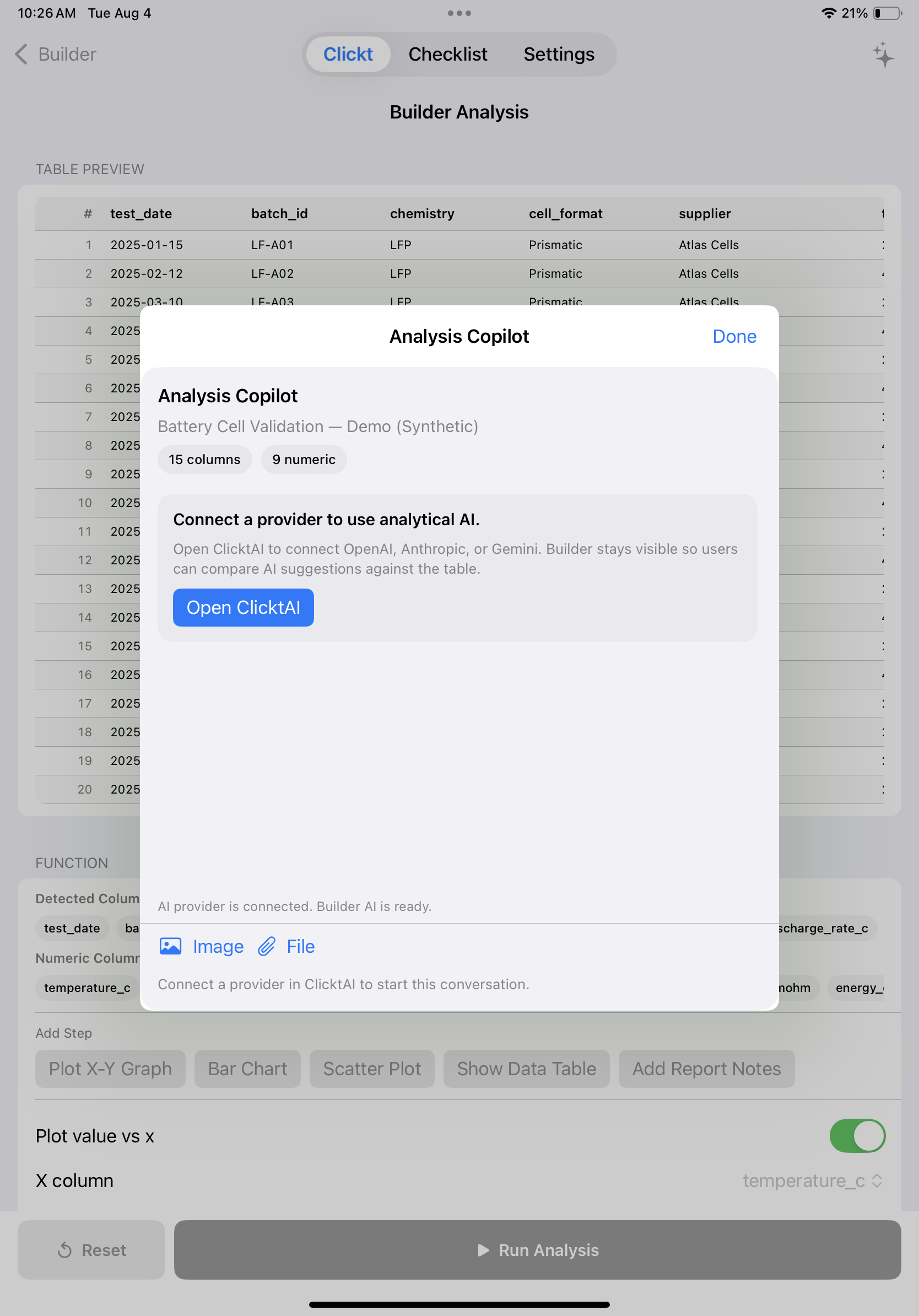The height and width of the screenshot is (1316, 919).
Task: Tap the row number 20 cell
Action: [85, 789]
